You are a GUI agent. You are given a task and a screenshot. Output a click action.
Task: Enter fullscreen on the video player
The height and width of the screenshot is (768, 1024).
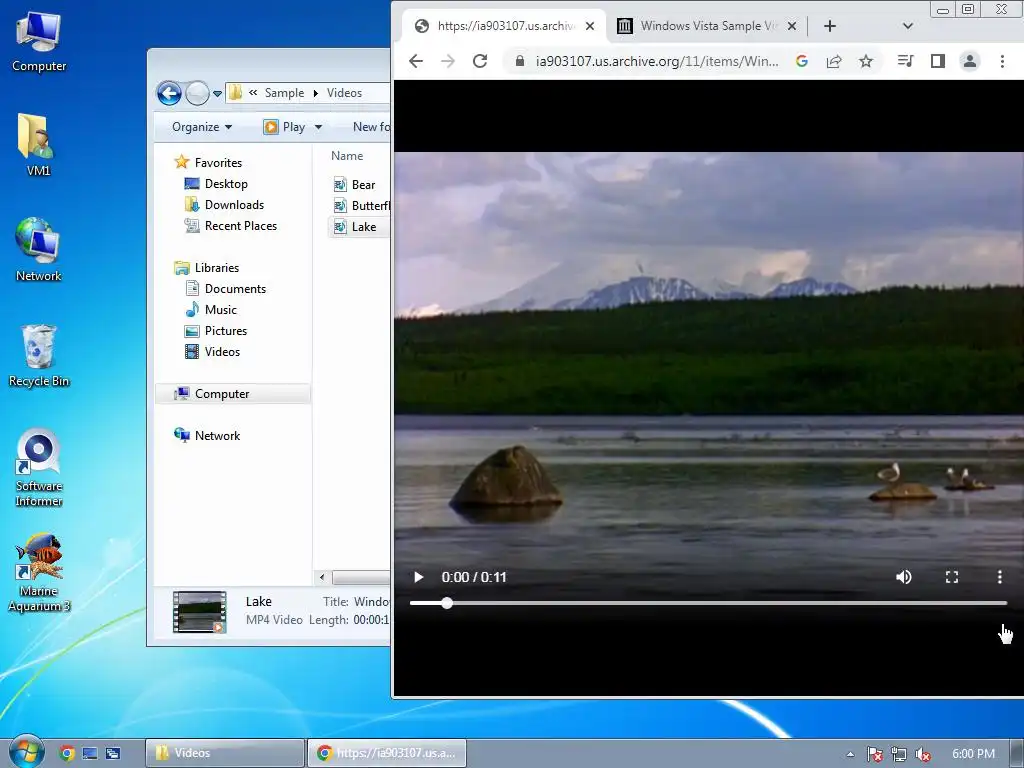point(952,577)
